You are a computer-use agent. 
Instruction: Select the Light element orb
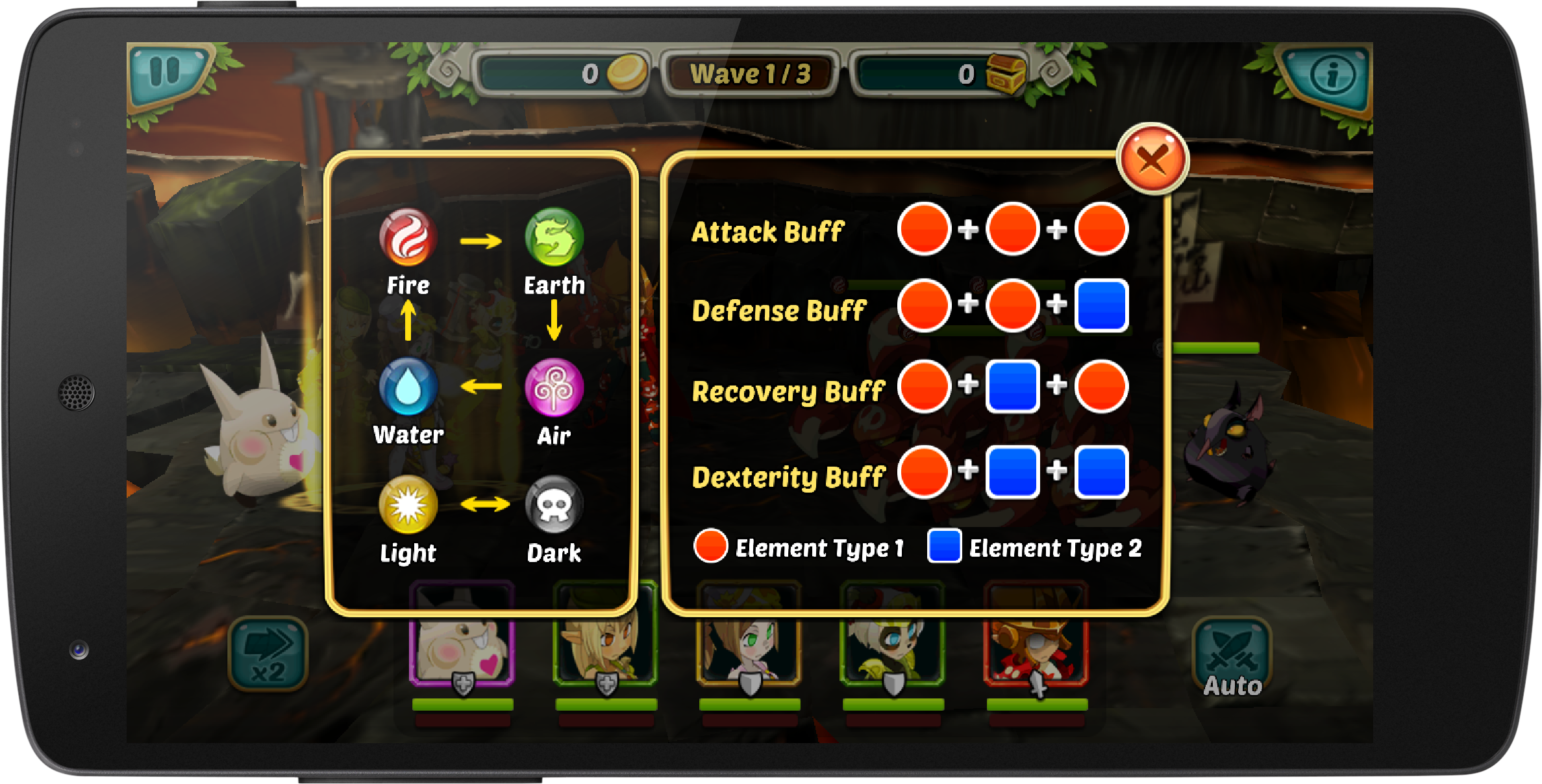click(408, 505)
